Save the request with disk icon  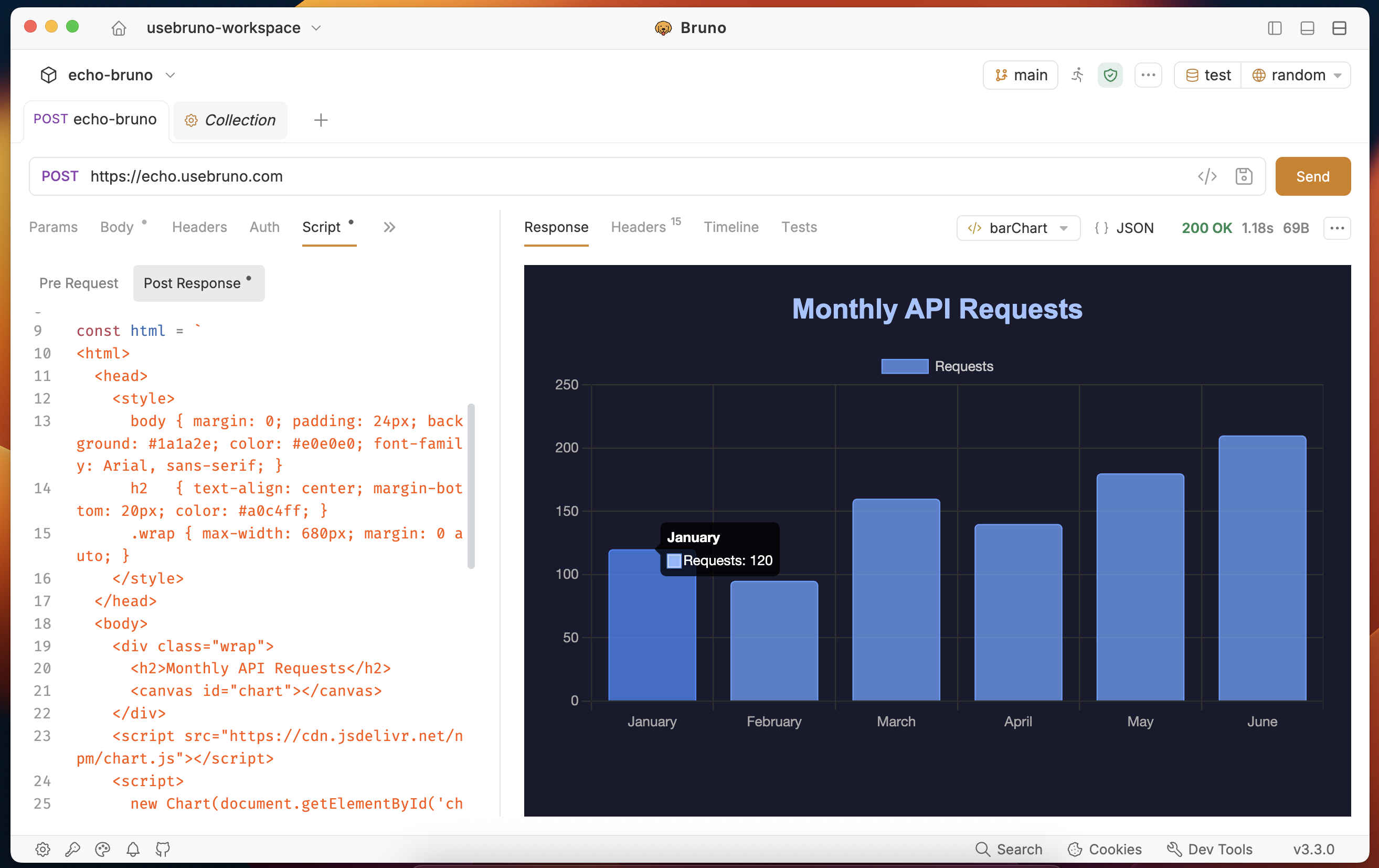(x=1244, y=176)
